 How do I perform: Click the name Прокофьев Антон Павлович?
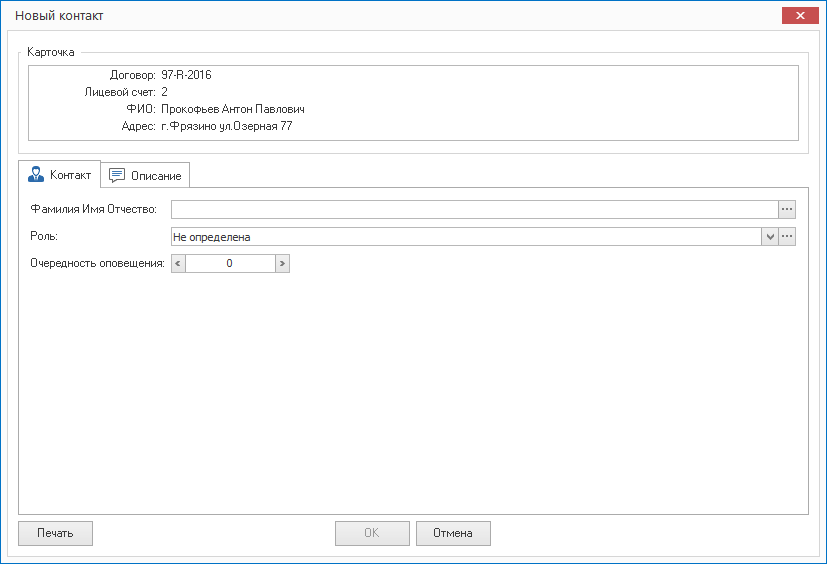(233, 109)
